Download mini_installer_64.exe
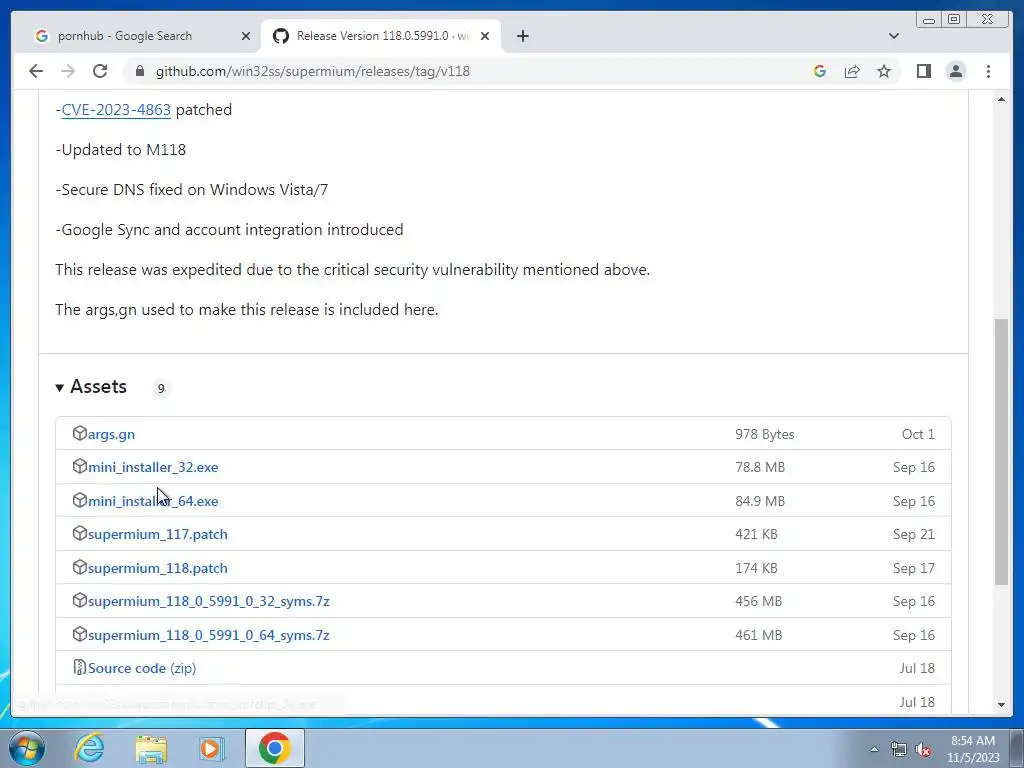The width and height of the screenshot is (1024, 768). [153, 502]
